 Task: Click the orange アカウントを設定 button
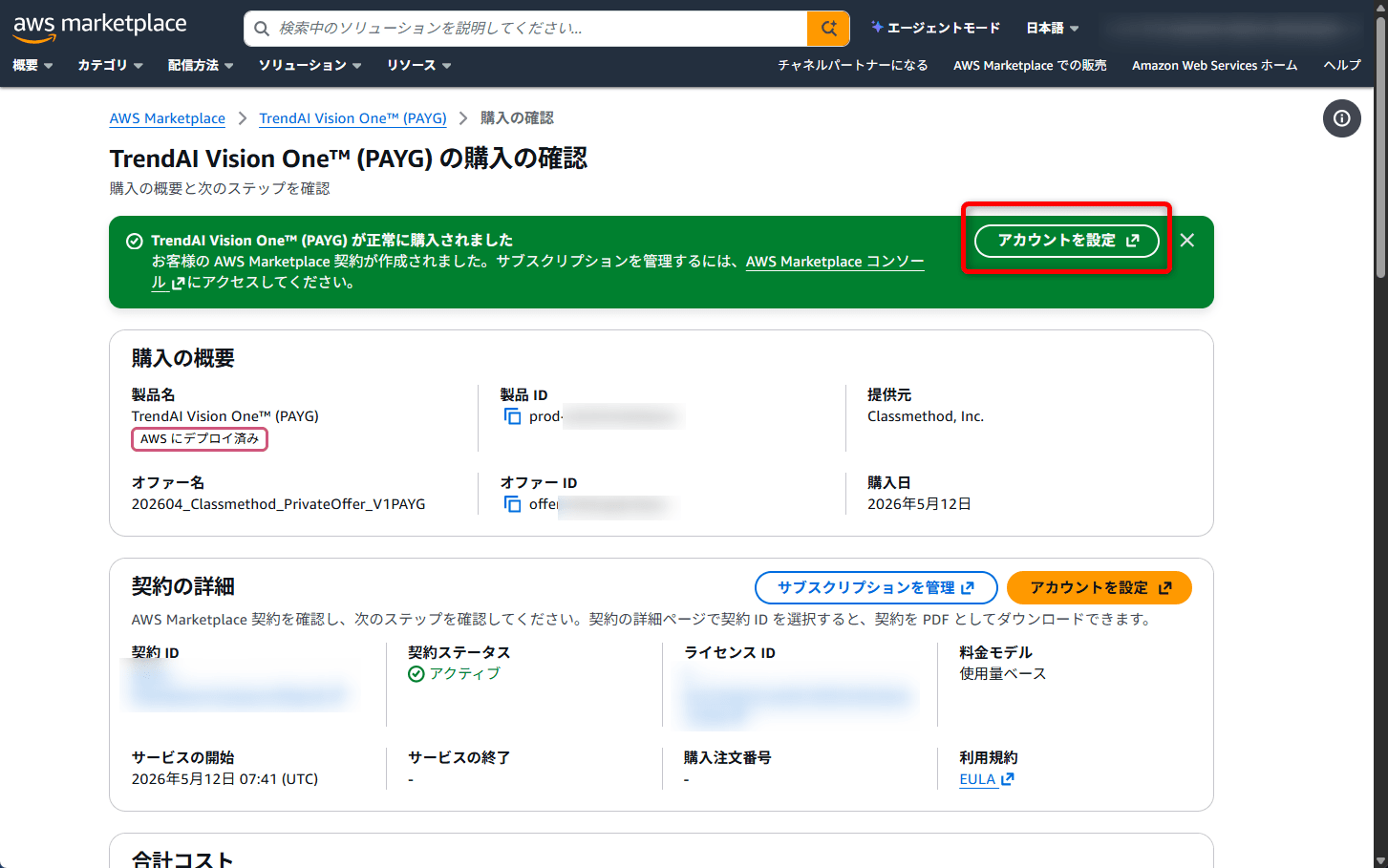(1100, 588)
